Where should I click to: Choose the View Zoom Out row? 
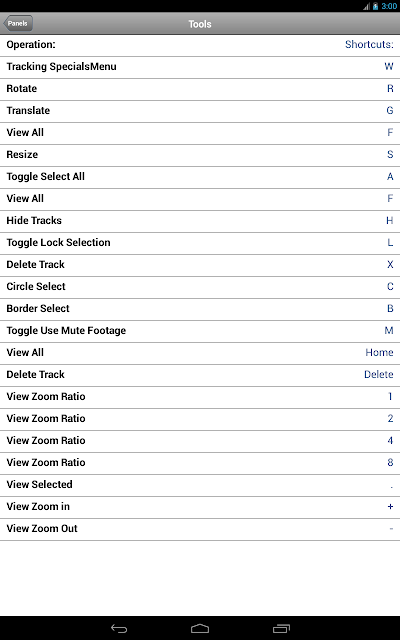(200, 530)
